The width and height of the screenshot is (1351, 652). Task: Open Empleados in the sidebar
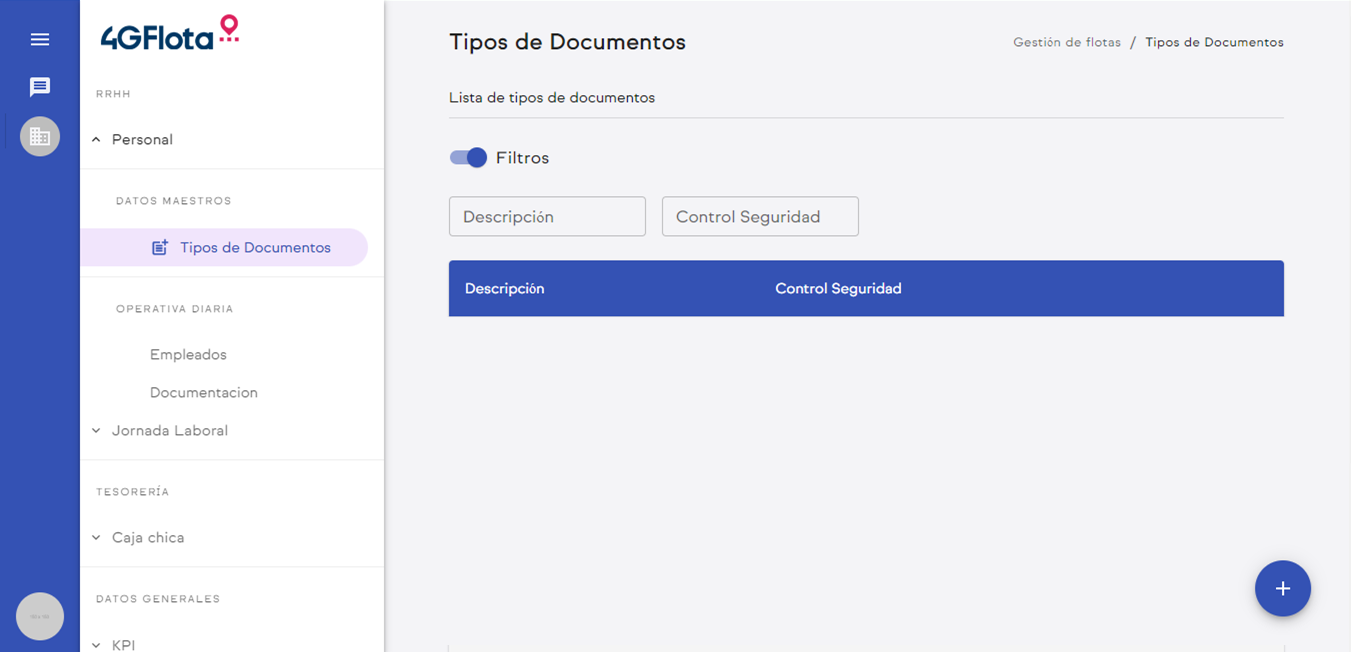coord(188,355)
